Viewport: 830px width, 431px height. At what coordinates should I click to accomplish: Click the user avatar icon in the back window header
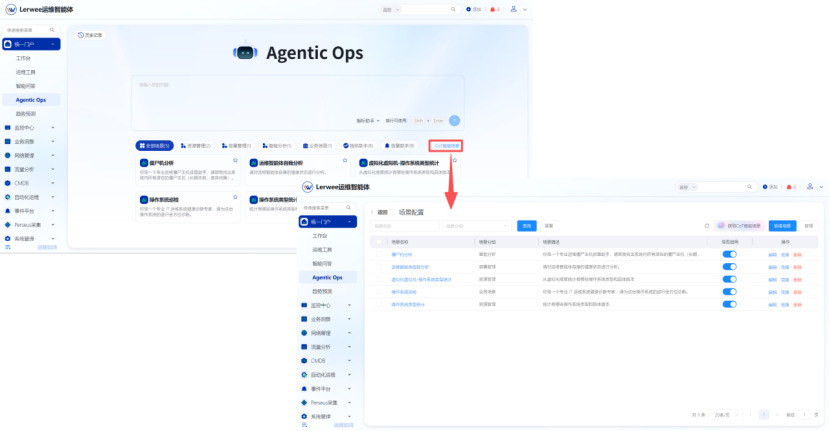pyautogui.click(x=513, y=9)
